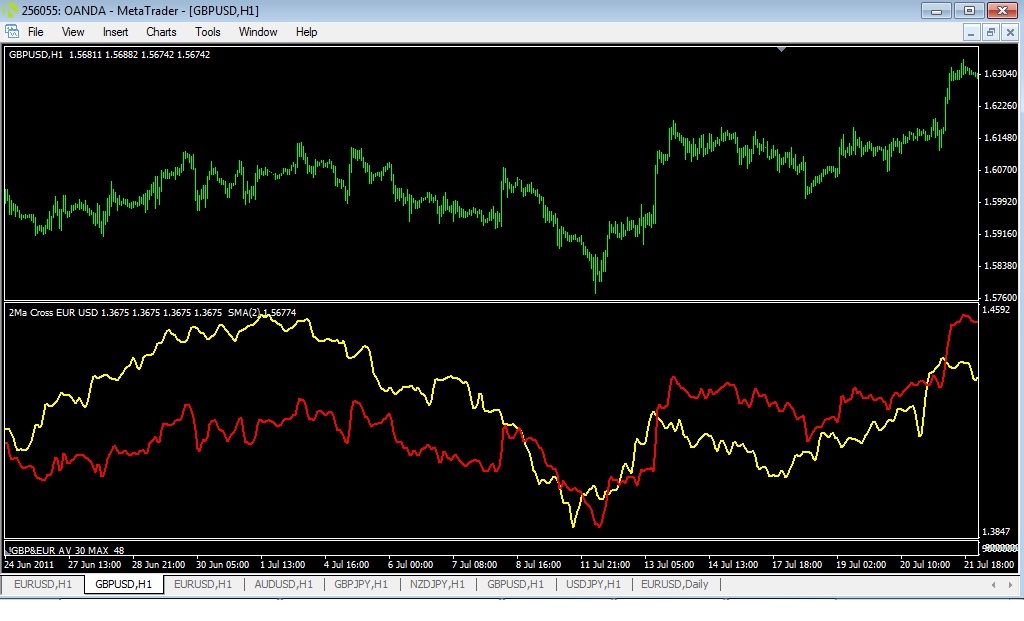Screen dimensions: 1024x621
Task: Minimize the inner GBPUSD chart window
Action: 971,32
